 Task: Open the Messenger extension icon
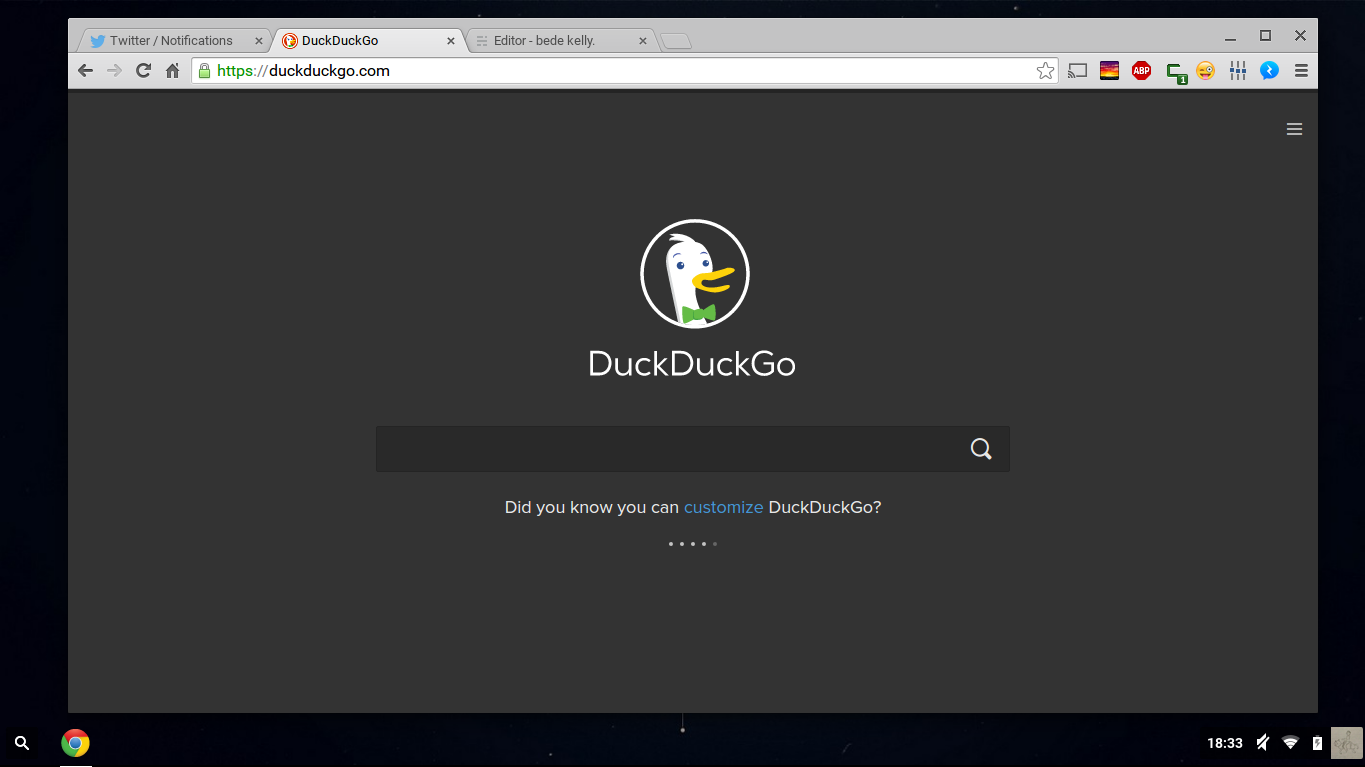[1269, 71]
